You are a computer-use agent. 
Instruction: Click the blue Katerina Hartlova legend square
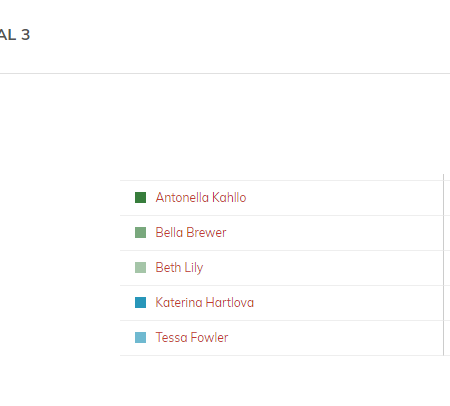[140, 302]
